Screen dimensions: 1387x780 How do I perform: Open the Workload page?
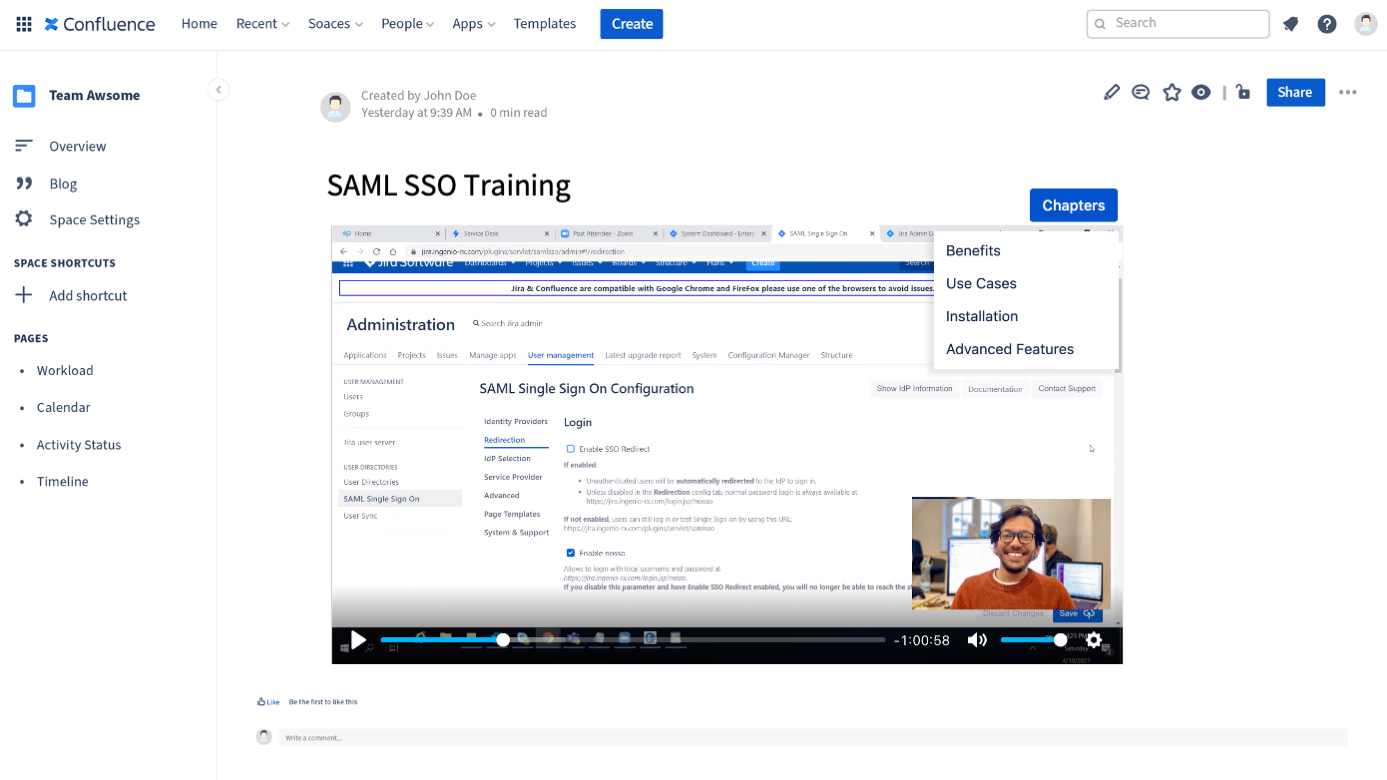click(65, 371)
